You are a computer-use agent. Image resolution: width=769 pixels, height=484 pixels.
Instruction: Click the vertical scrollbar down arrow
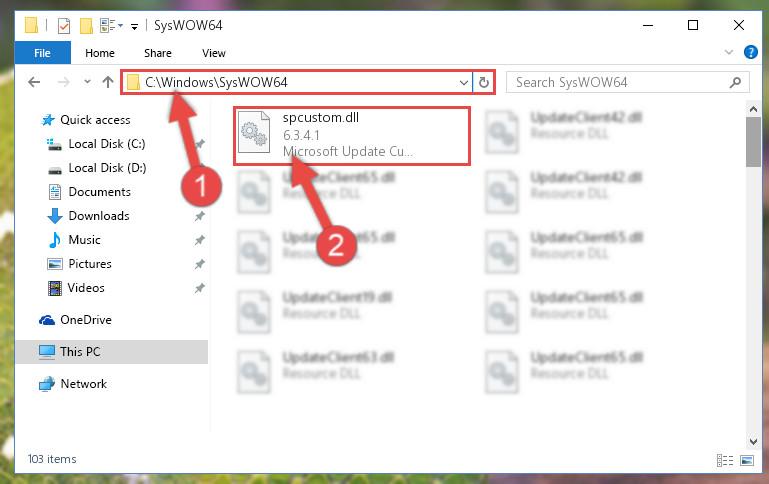click(x=753, y=441)
